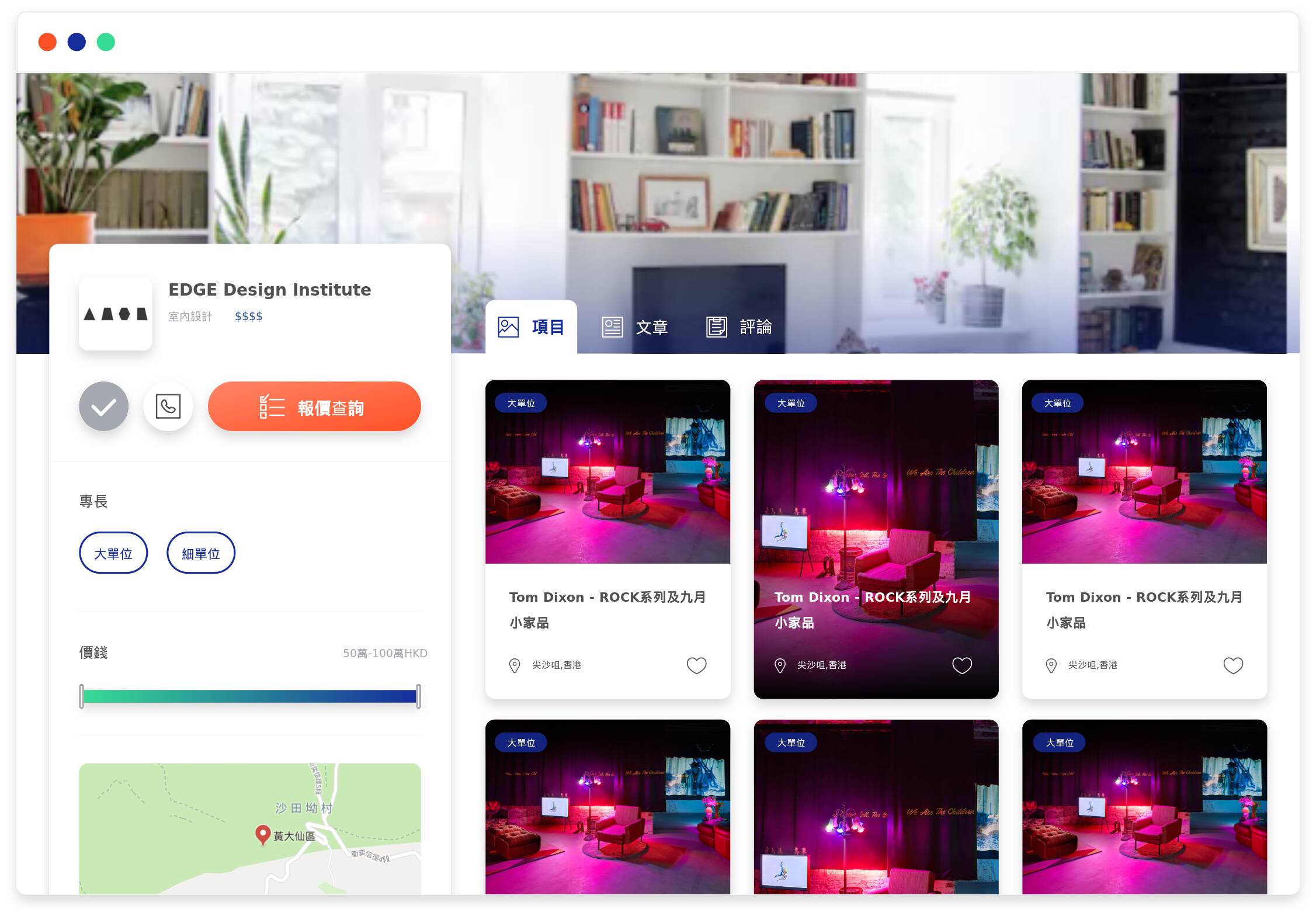Open first Tom Dixon card image
Image resolution: width=1316 pixels, height=916 pixels.
607,472
